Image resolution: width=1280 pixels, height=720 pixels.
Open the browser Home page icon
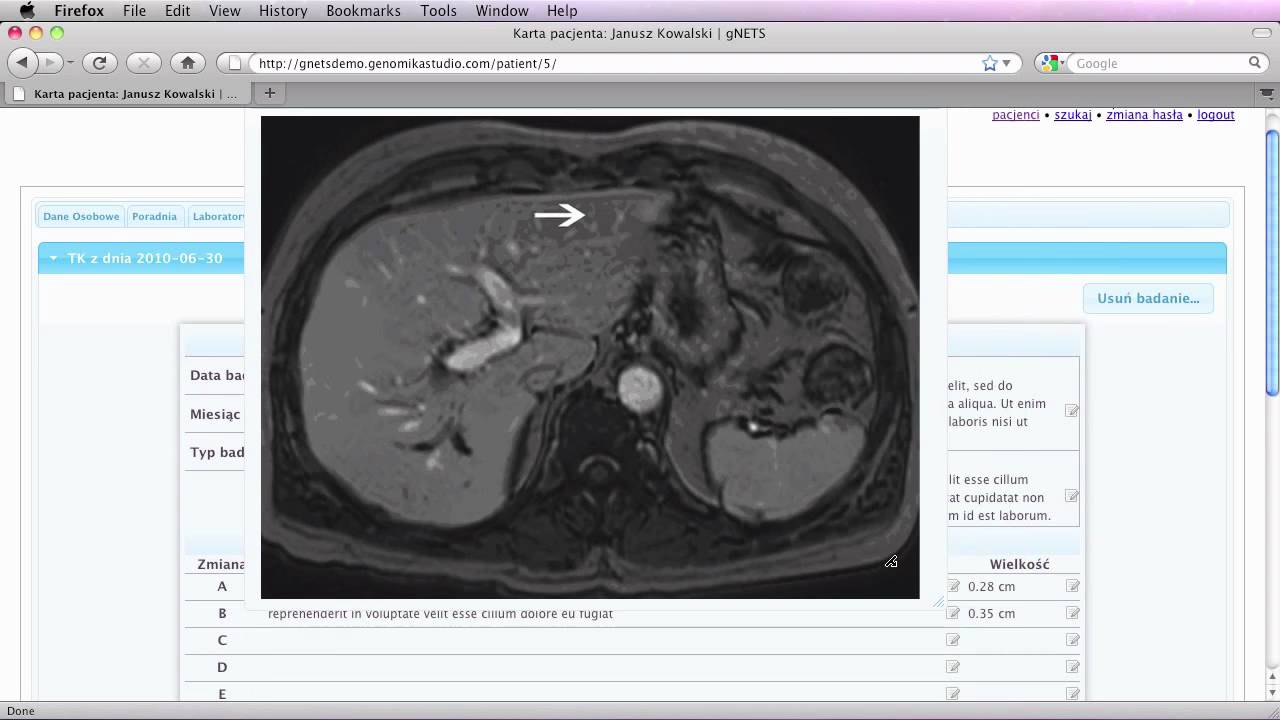[187, 63]
